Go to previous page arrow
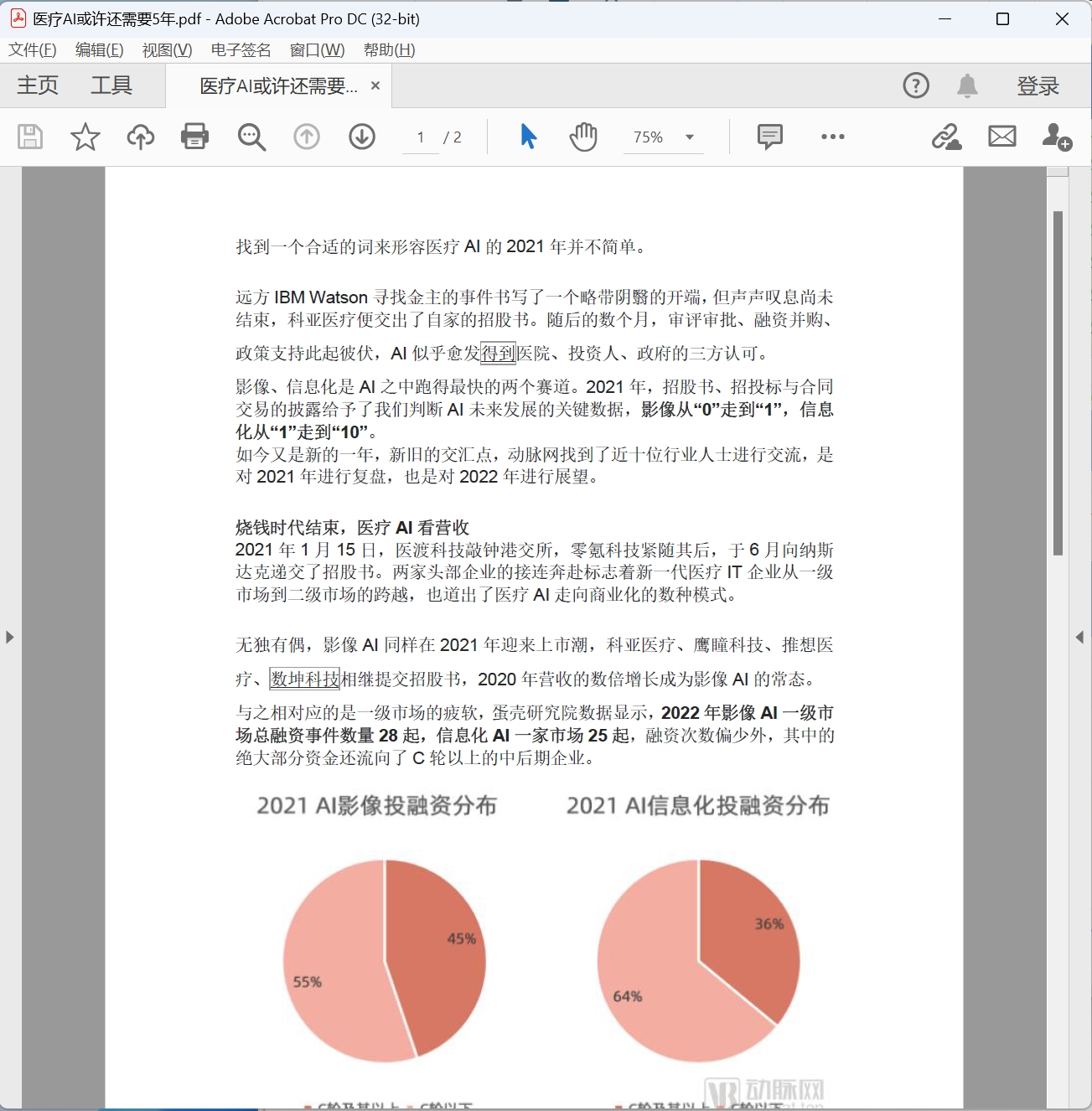Viewport: 1092px width, 1111px height. 307,137
